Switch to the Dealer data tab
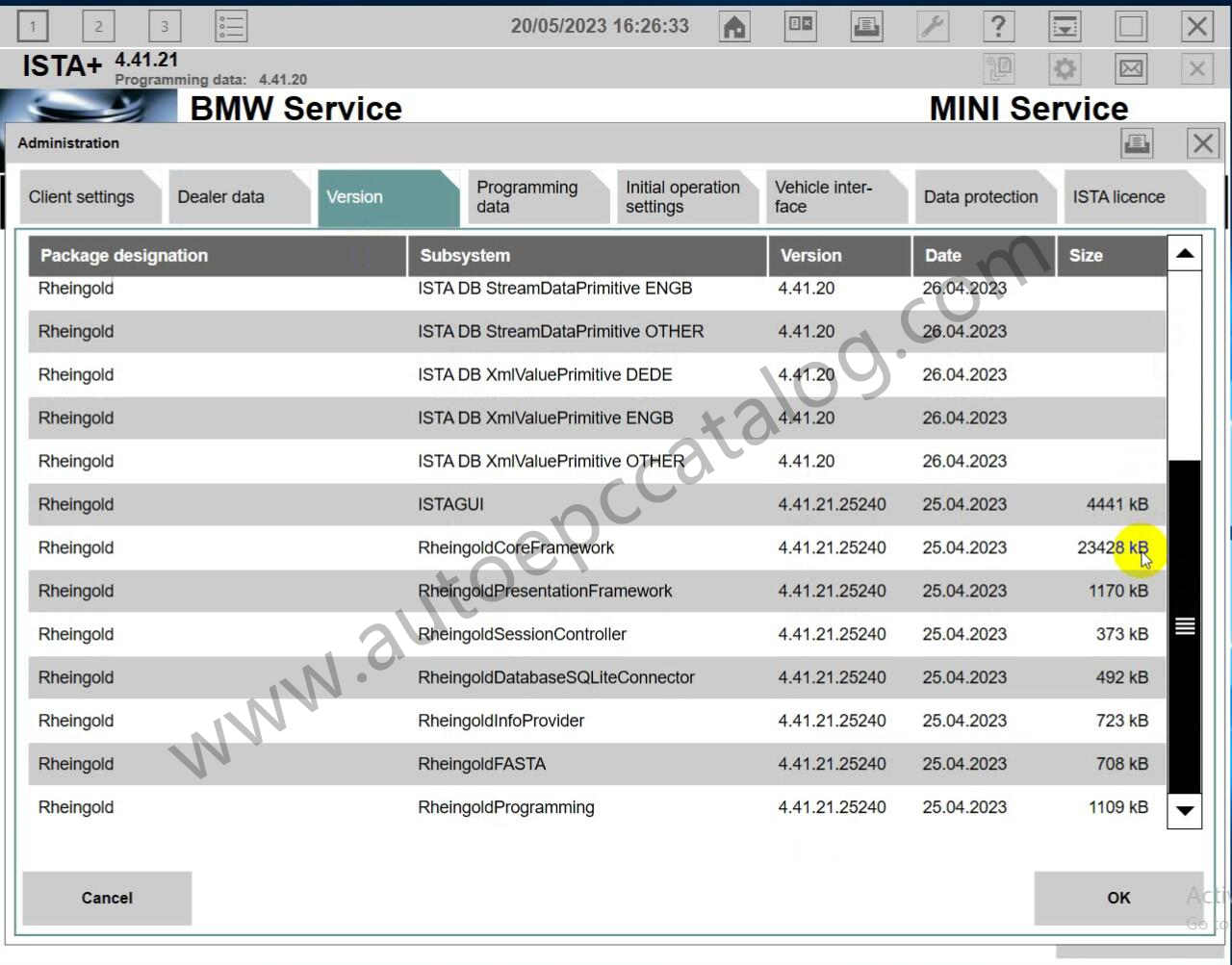This screenshot has width=1232, height=965. point(239,197)
